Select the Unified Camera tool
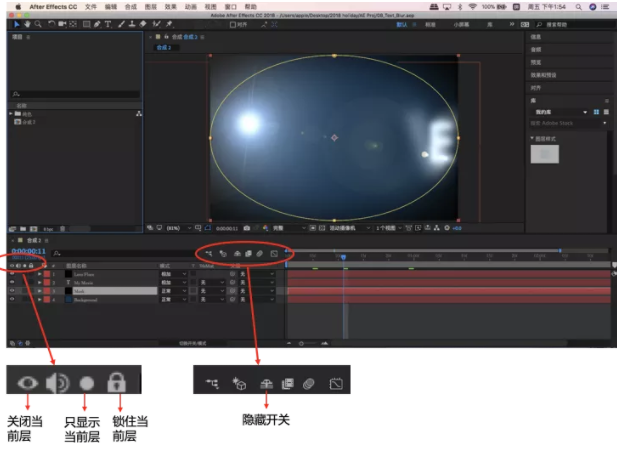The height and width of the screenshot is (449, 617). click(62, 24)
